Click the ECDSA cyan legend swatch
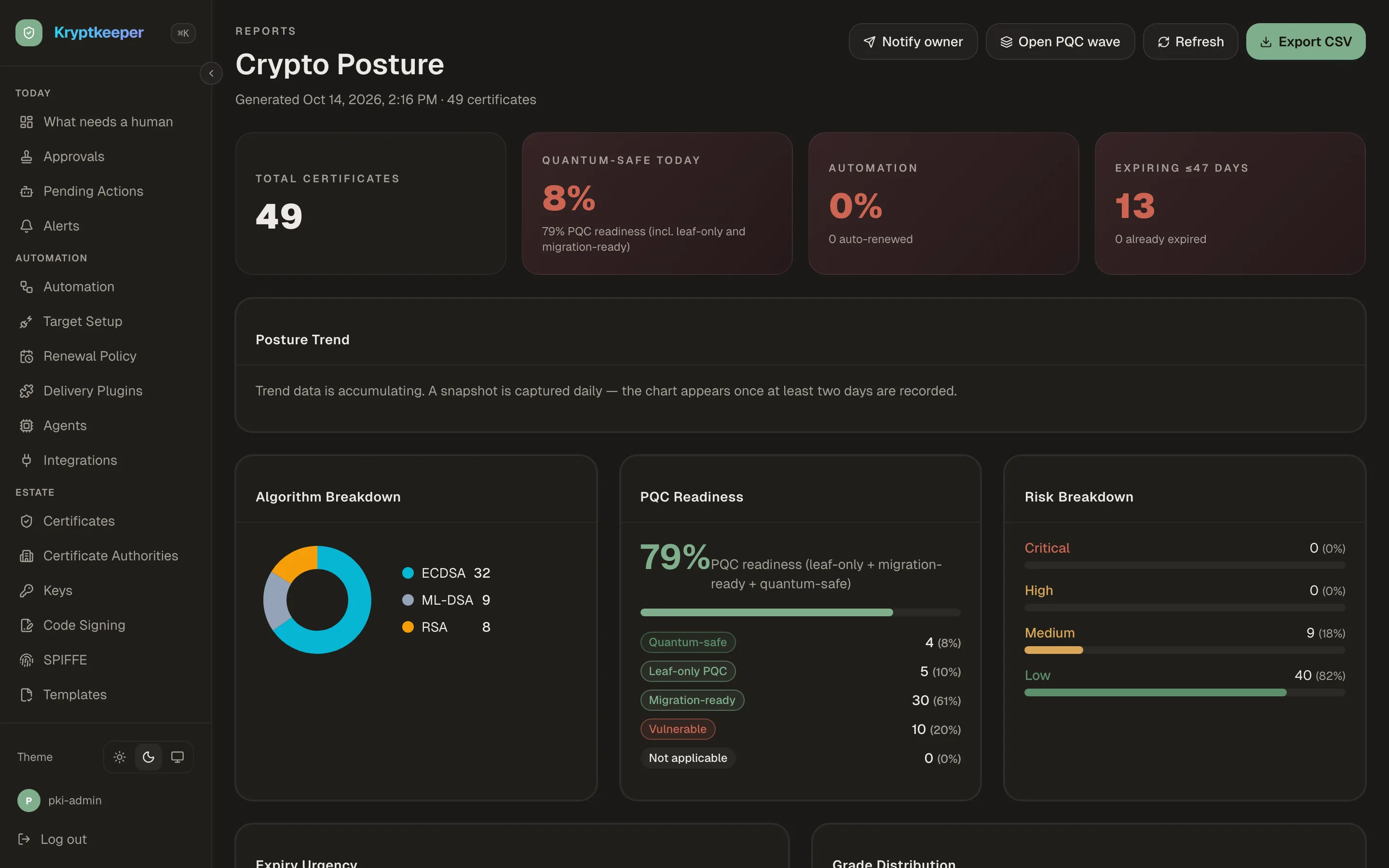1389x868 pixels. [x=408, y=573]
